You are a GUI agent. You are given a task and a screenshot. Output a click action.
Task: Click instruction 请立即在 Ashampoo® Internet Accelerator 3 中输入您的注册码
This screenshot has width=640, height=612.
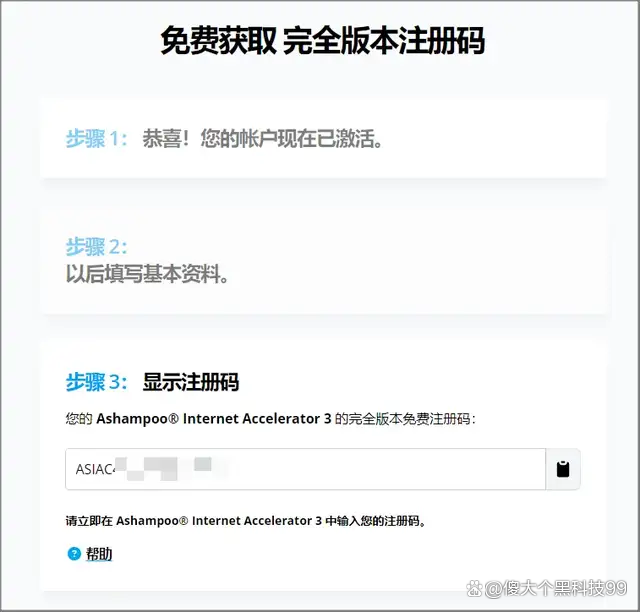[246, 521]
